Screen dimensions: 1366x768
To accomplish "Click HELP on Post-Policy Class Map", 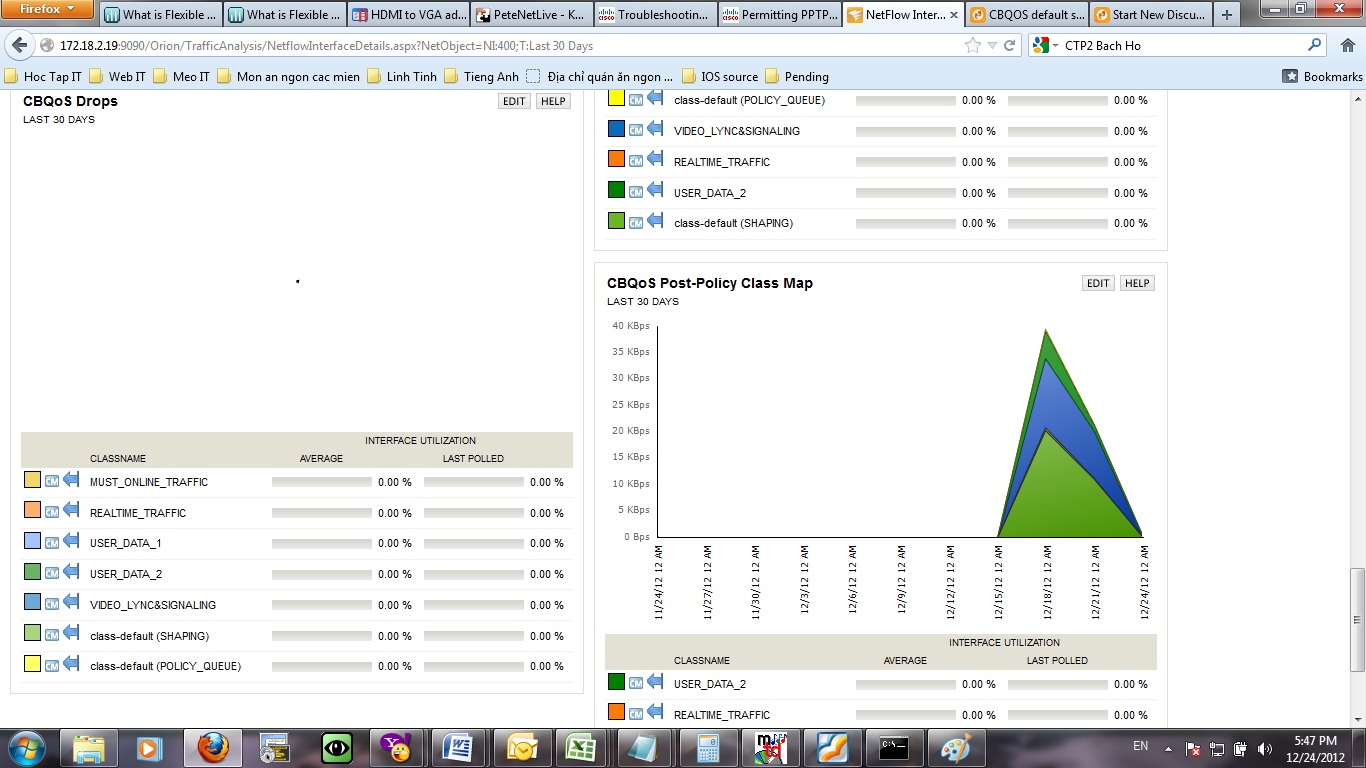I will (1137, 283).
